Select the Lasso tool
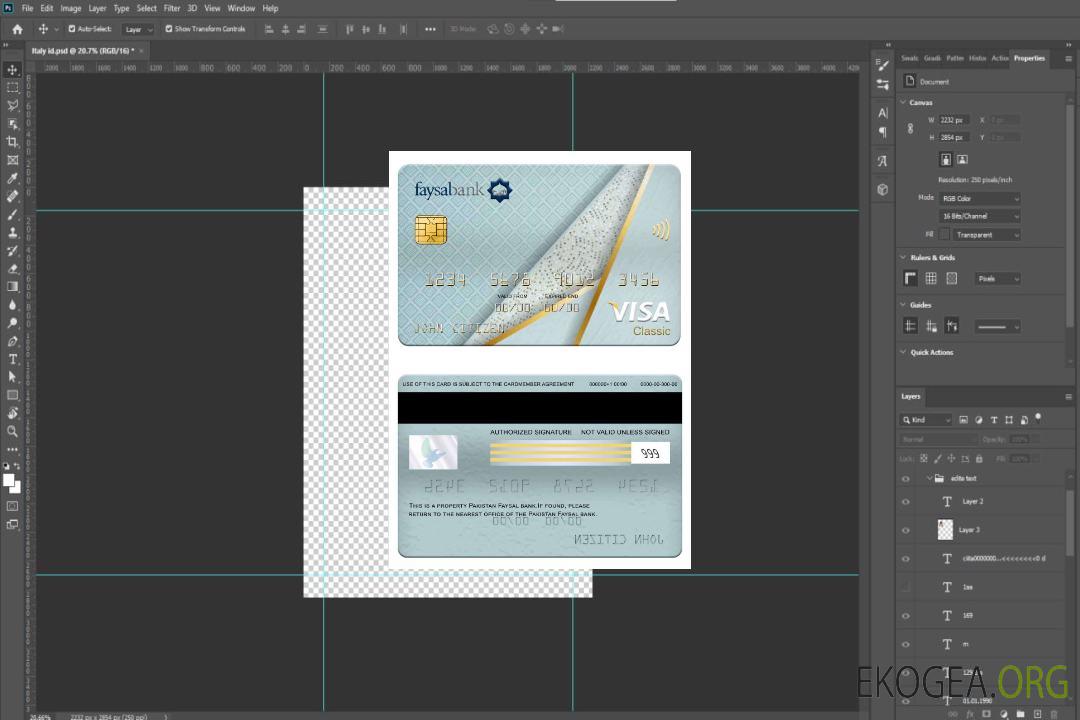 (x=13, y=105)
